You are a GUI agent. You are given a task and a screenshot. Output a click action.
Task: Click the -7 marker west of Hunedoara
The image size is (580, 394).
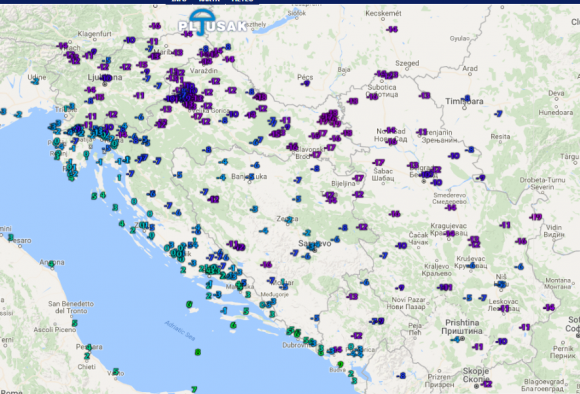click(x=498, y=114)
